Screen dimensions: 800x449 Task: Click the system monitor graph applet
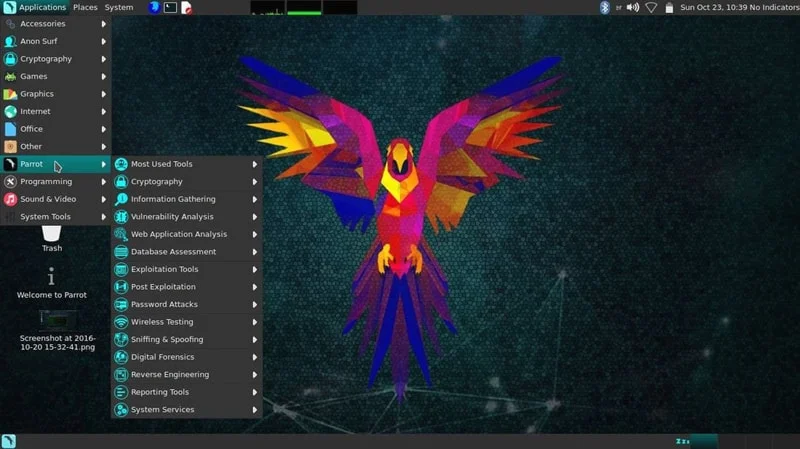[x=304, y=8]
